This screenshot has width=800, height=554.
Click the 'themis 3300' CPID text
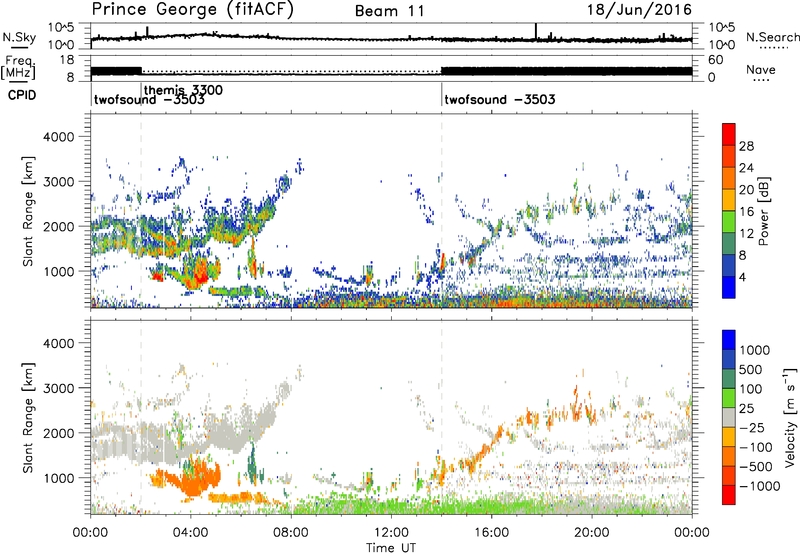183,90
